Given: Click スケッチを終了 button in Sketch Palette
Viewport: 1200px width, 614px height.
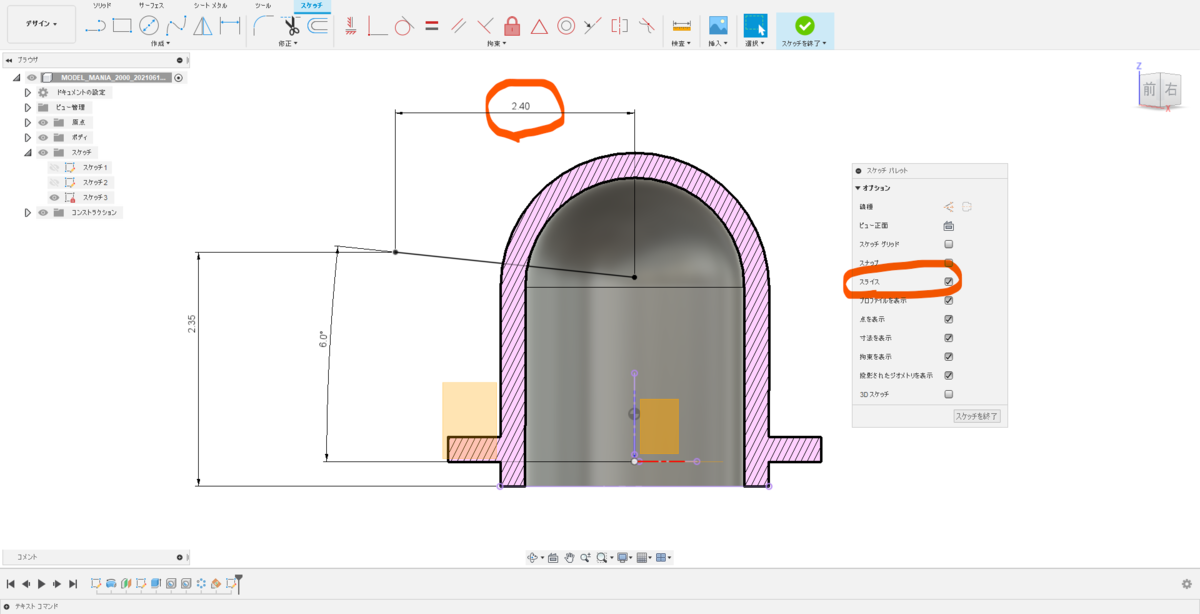Looking at the screenshot, I should (976, 416).
